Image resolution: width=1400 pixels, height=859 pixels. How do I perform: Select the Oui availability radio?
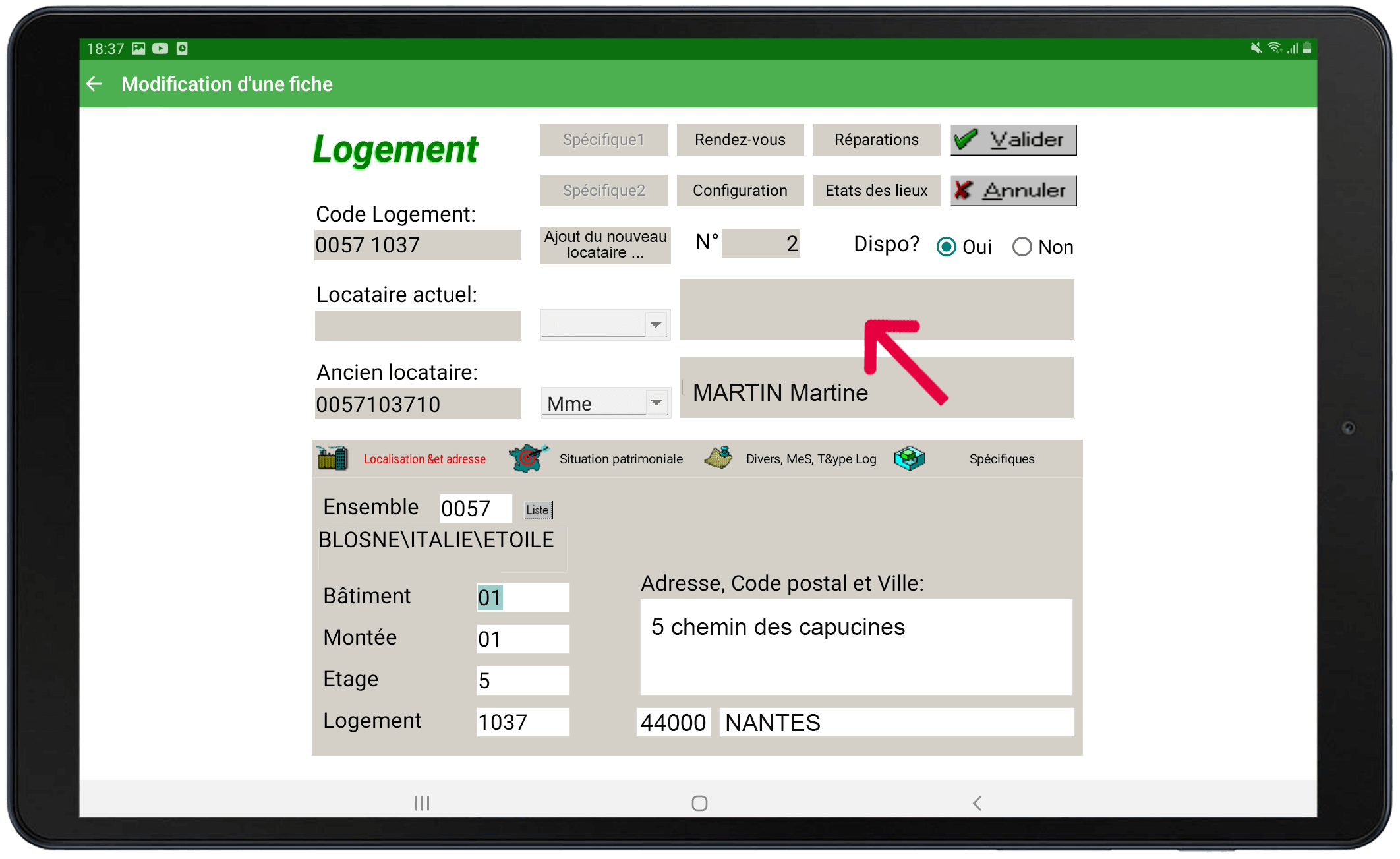click(947, 247)
